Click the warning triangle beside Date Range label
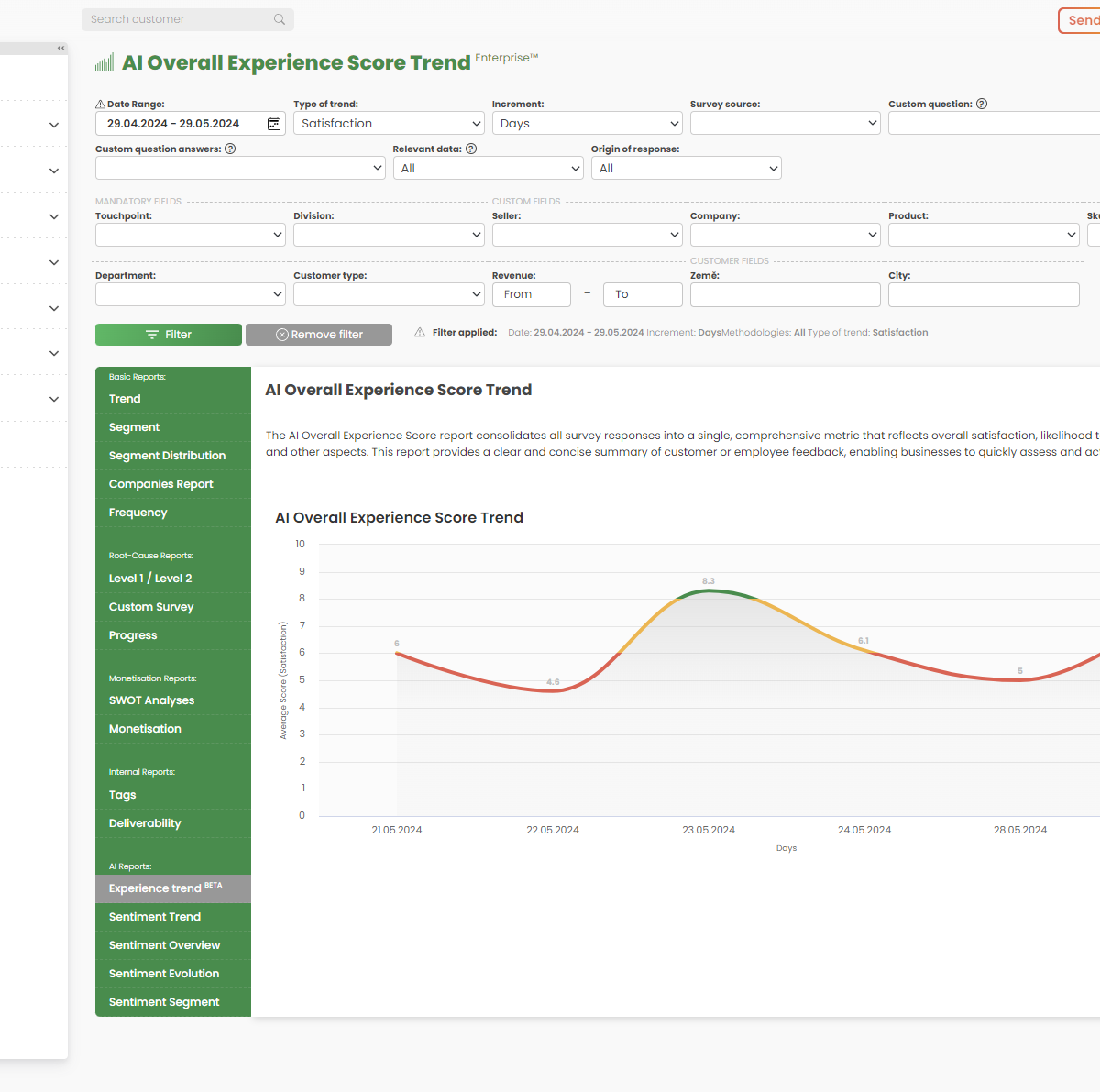Viewport: 1100px width, 1092px height. 100,104
